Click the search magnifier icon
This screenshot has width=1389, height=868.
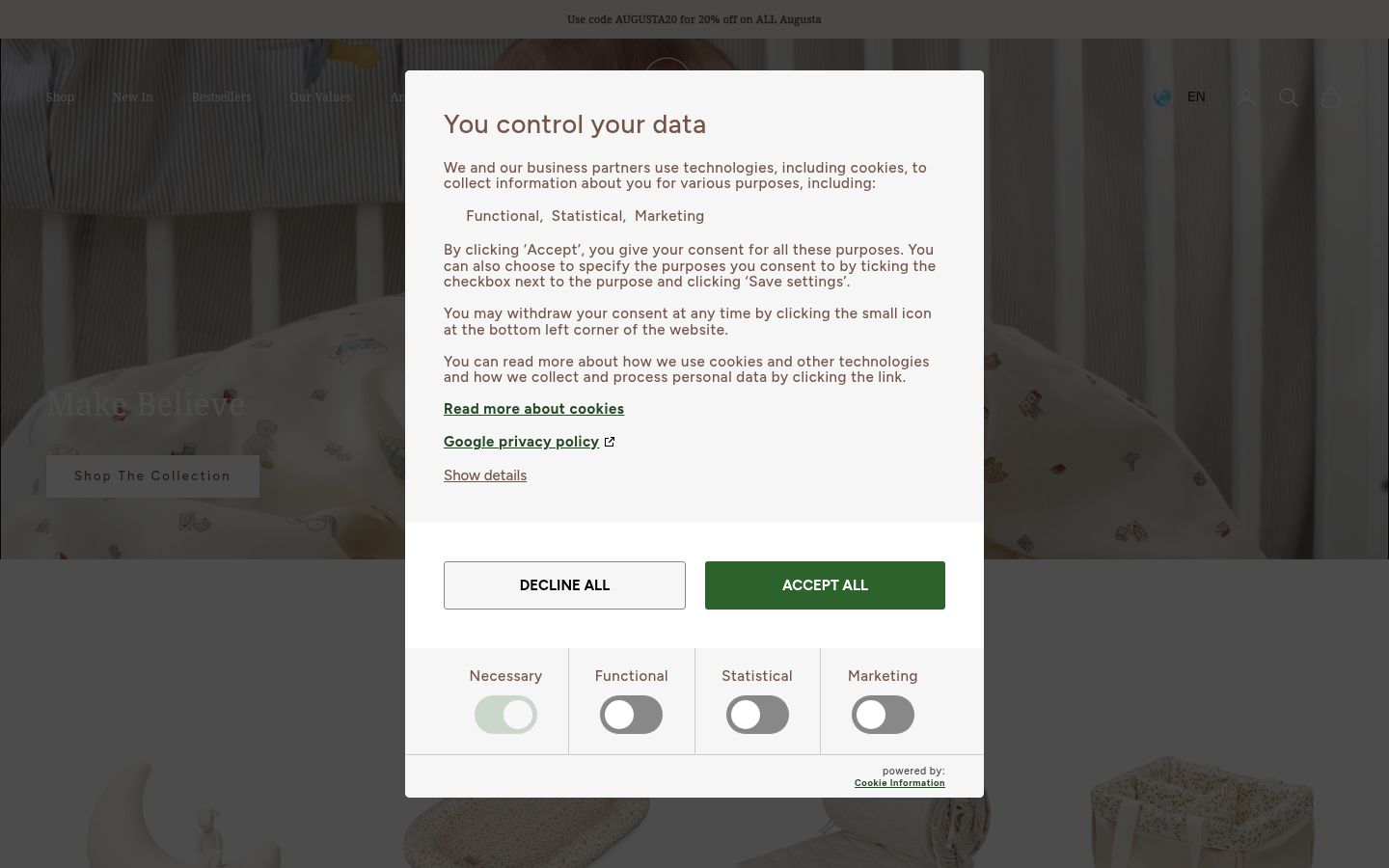(1289, 97)
